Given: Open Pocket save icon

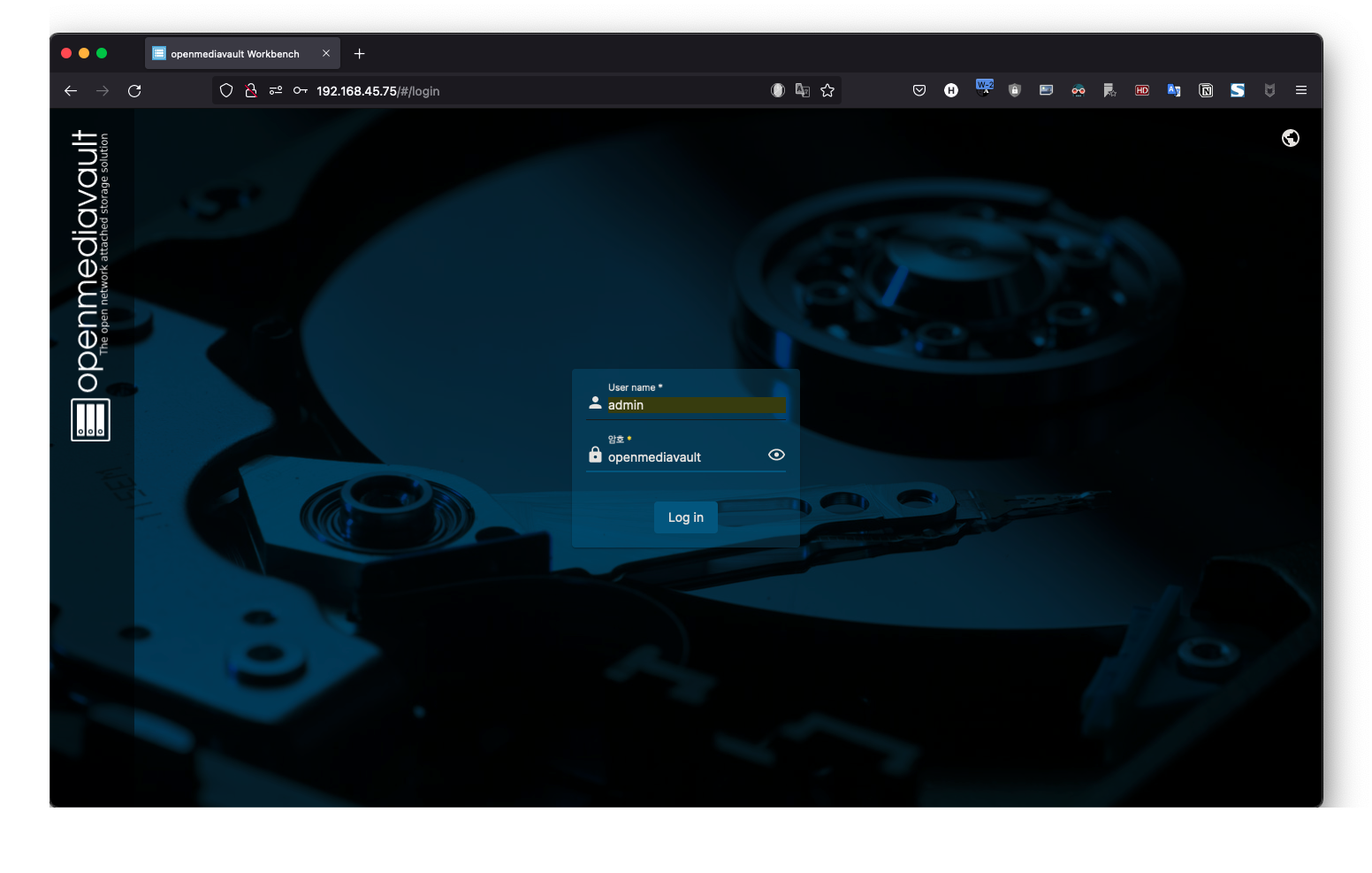Looking at the screenshot, I should tap(919, 90).
